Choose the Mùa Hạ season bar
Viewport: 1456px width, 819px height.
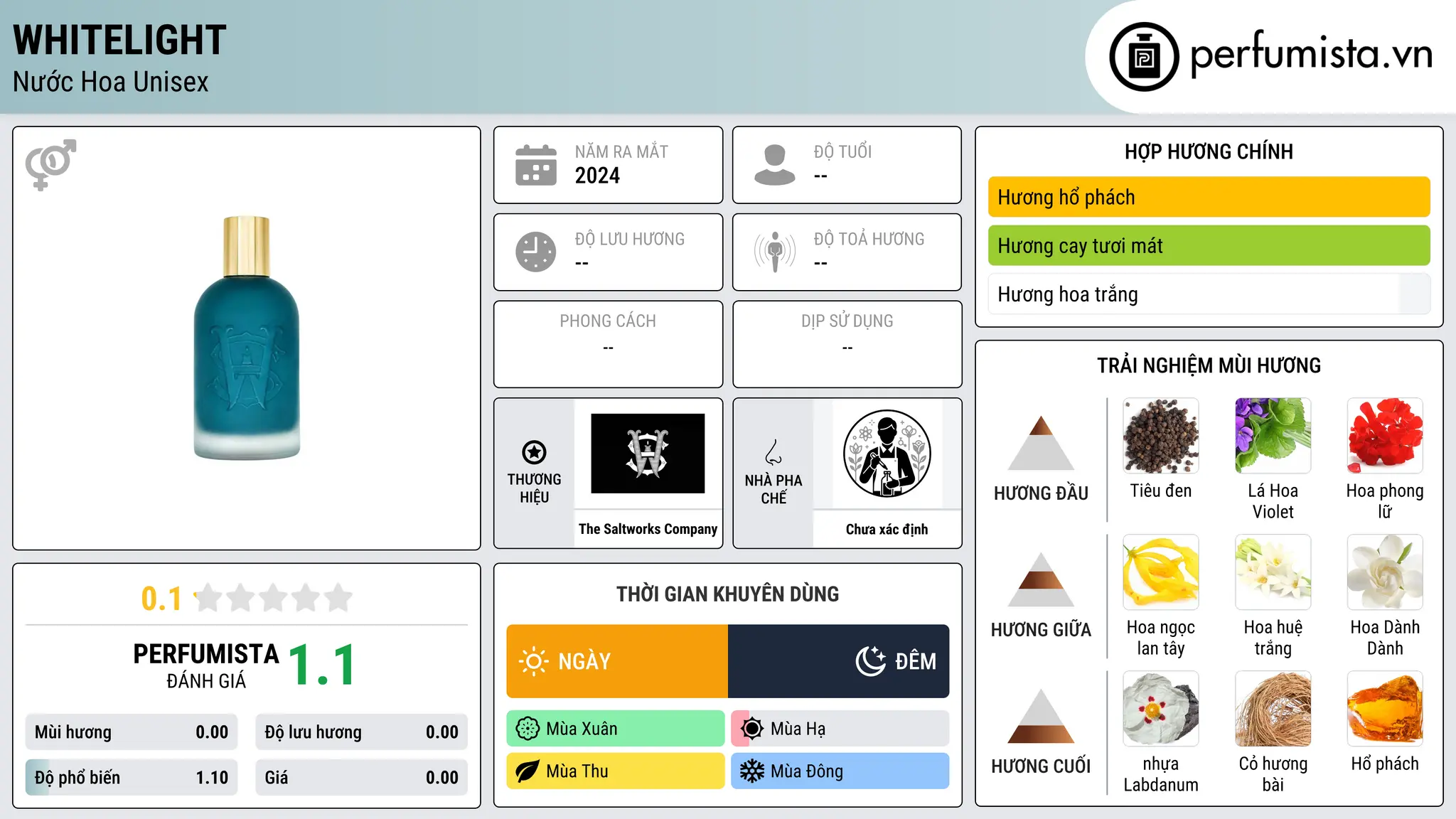[840, 729]
